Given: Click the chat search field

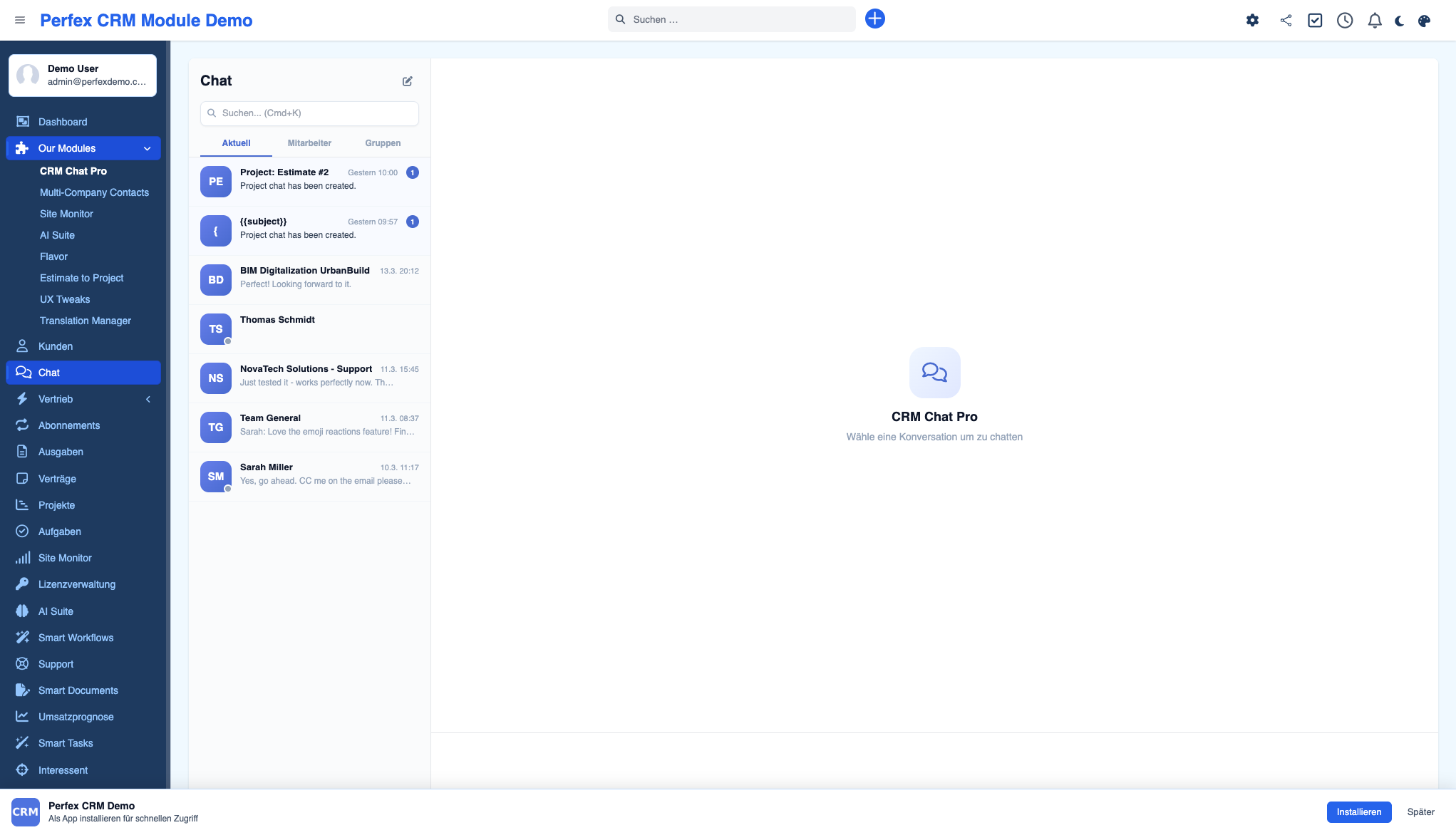Looking at the screenshot, I should [x=309, y=113].
